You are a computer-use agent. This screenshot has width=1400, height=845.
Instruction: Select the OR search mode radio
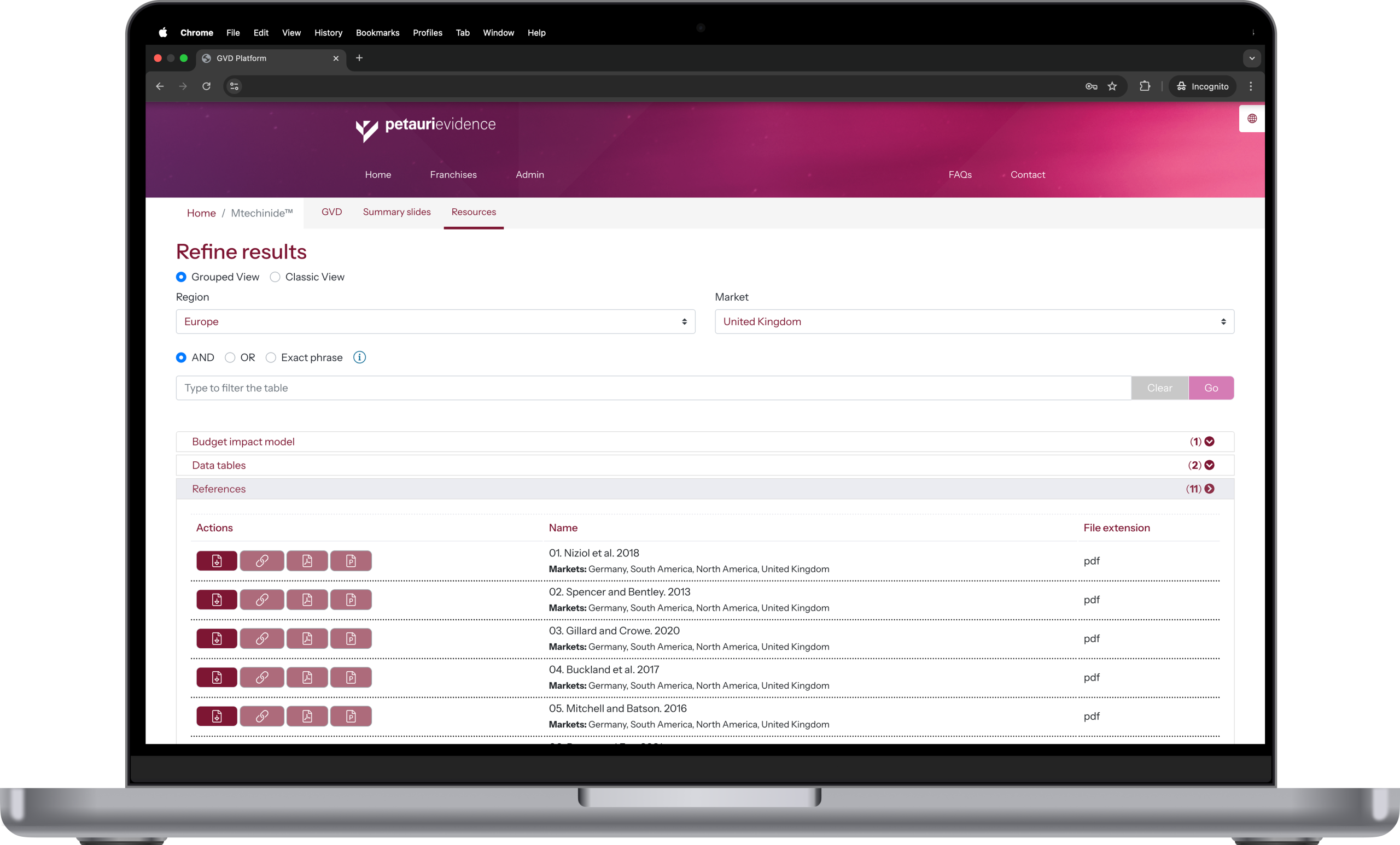[x=230, y=358]
